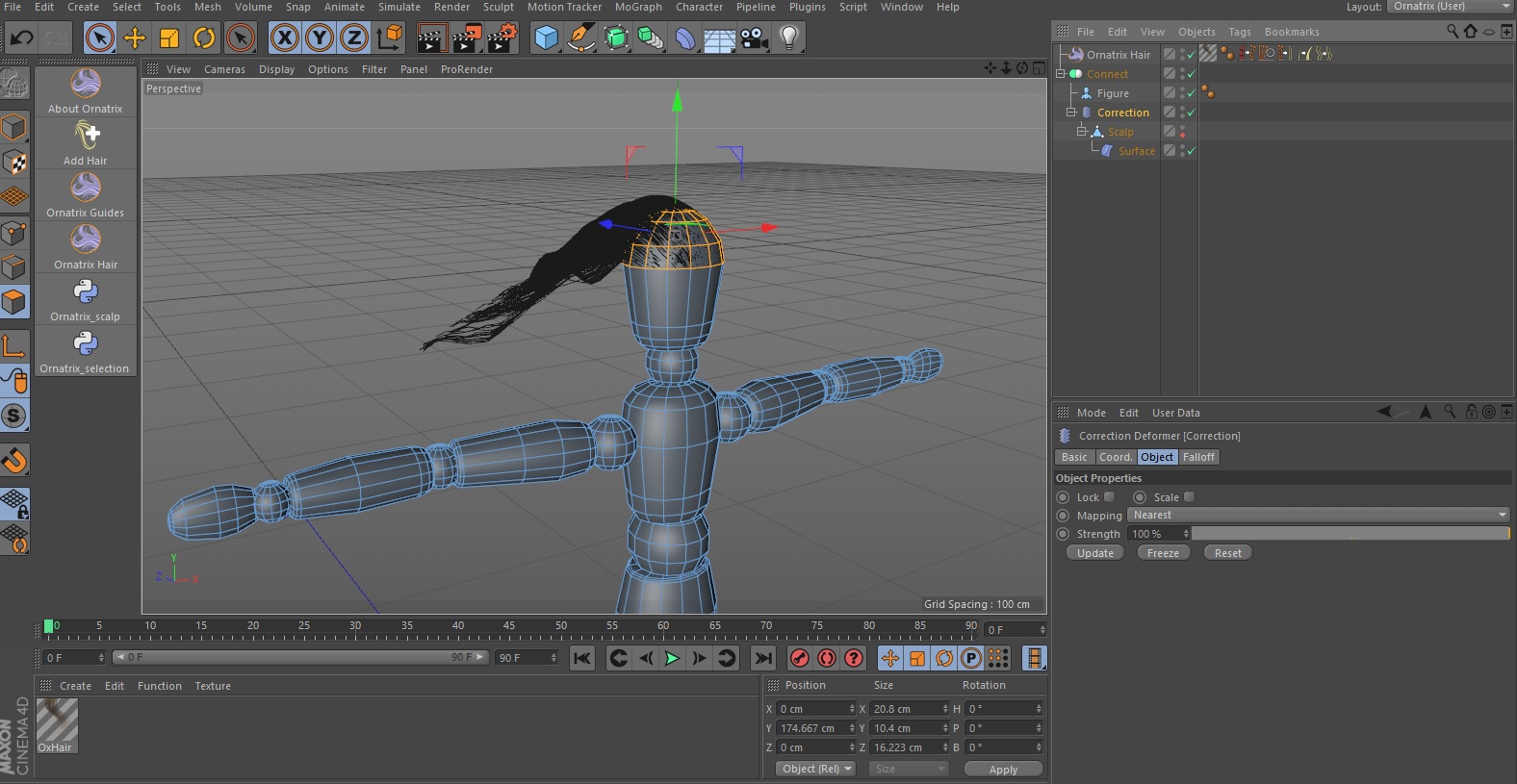Collapse the Connect object tree
Screen dimensions: 1517x784
click(1061, 74)
